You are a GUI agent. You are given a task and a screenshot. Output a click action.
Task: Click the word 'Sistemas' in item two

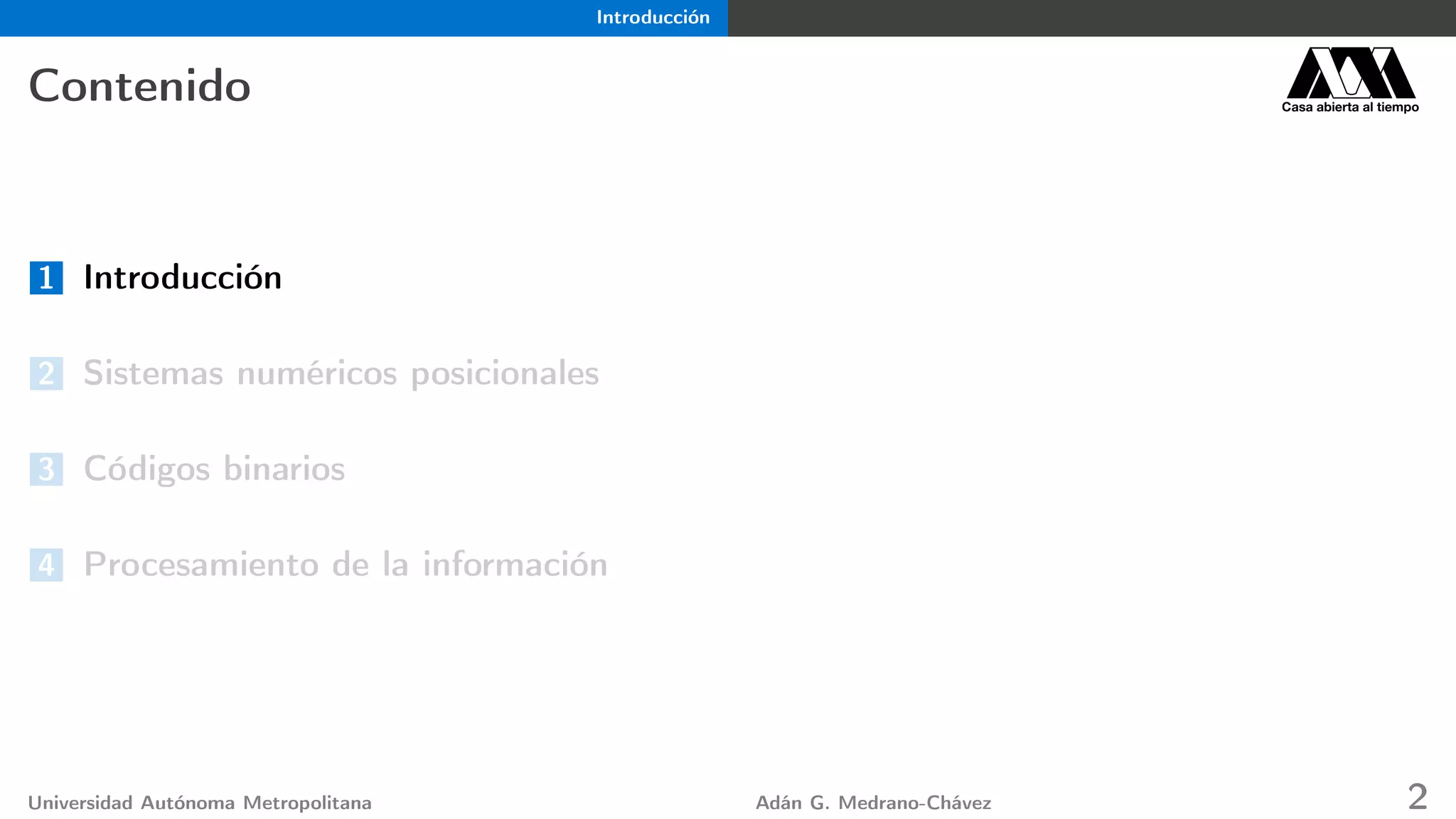(154, 373)
